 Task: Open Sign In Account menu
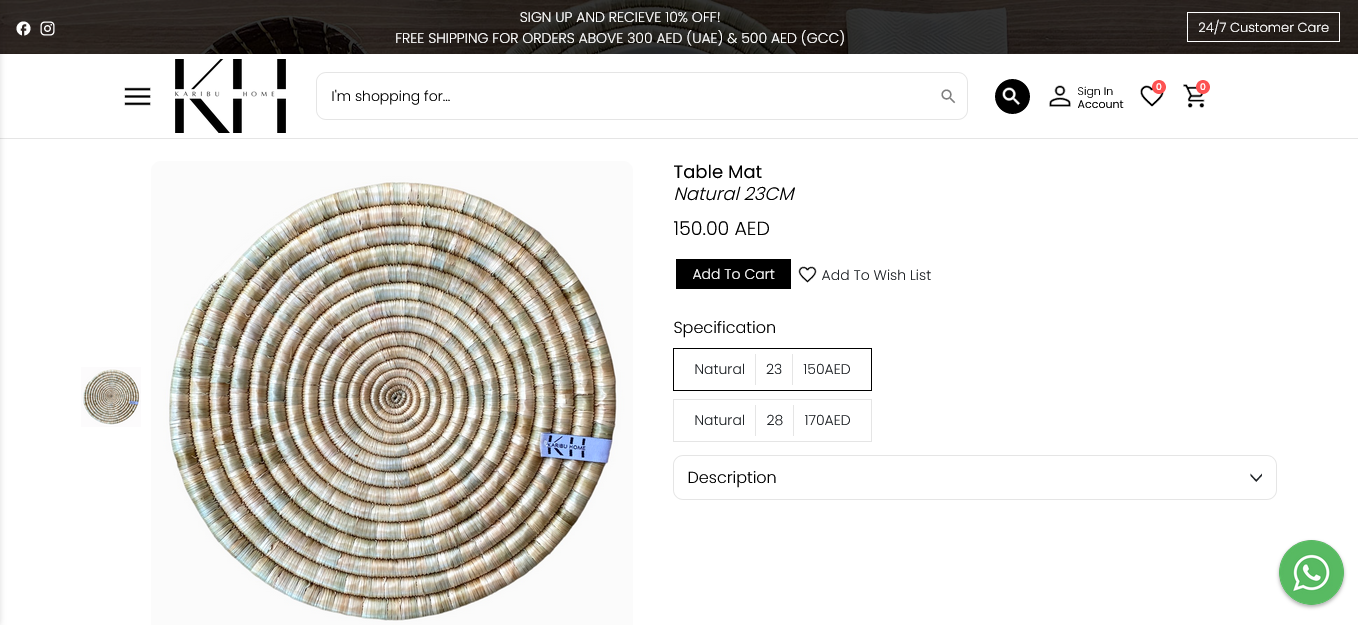pyautogui.click(x=1086, y=97)
